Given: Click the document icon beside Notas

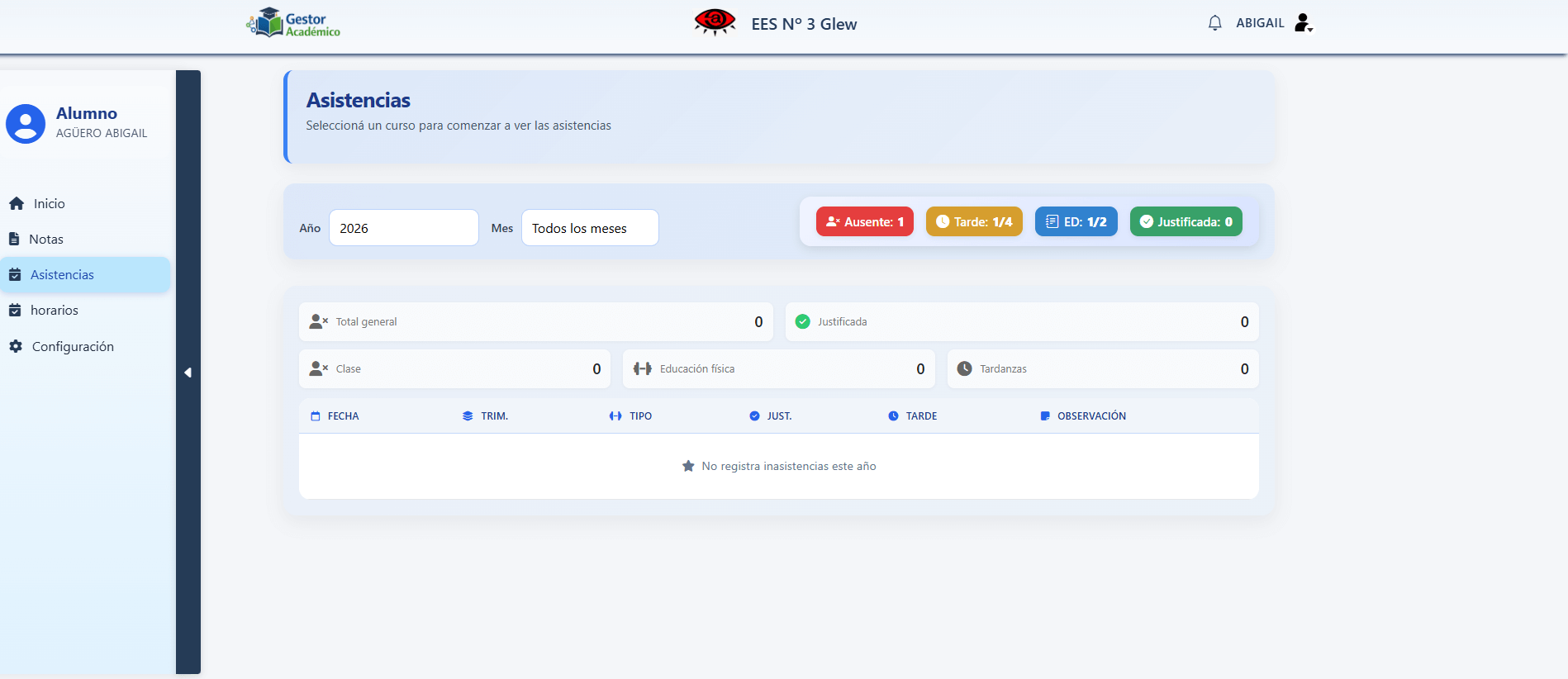Looking at the screenshot, I should (14, 239).
